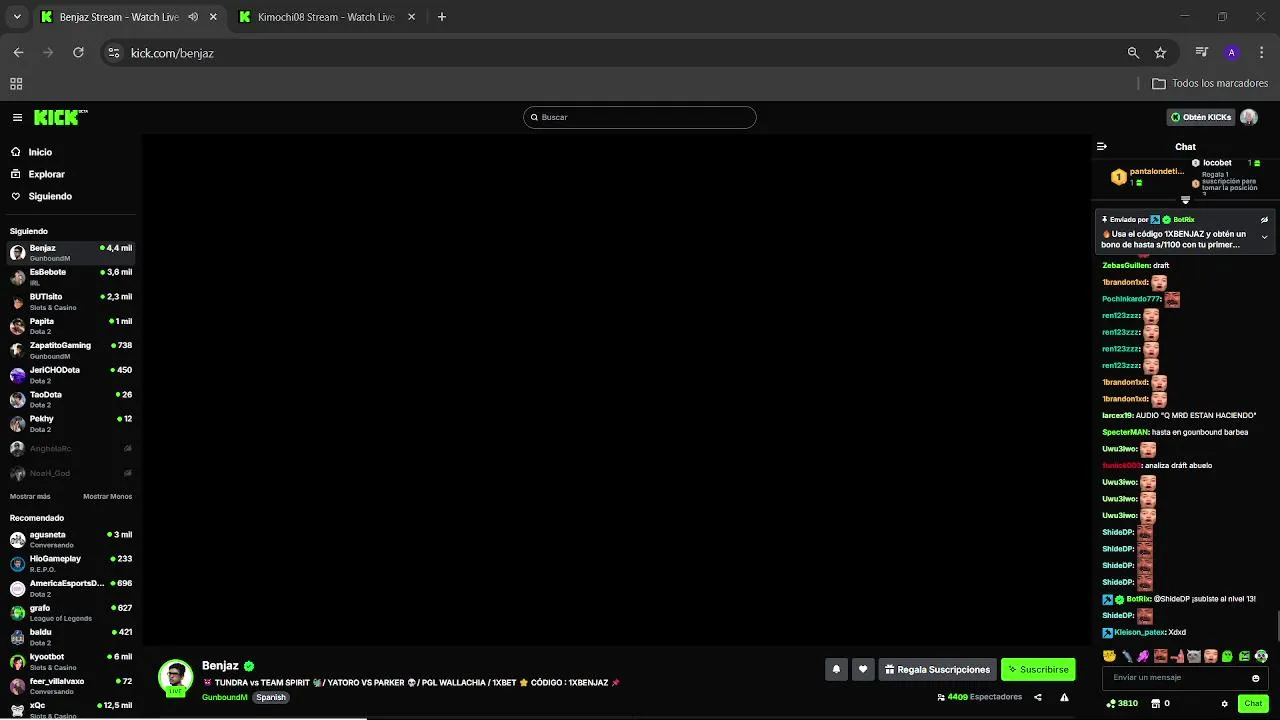Open recommended channel agusneta
The image size is (1280, 720).
click(70, 539)
